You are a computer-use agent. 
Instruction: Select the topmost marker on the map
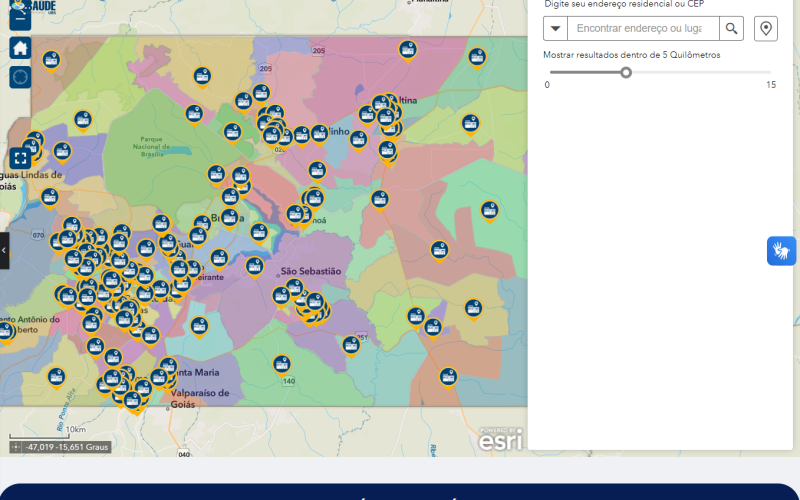(408, 49)
